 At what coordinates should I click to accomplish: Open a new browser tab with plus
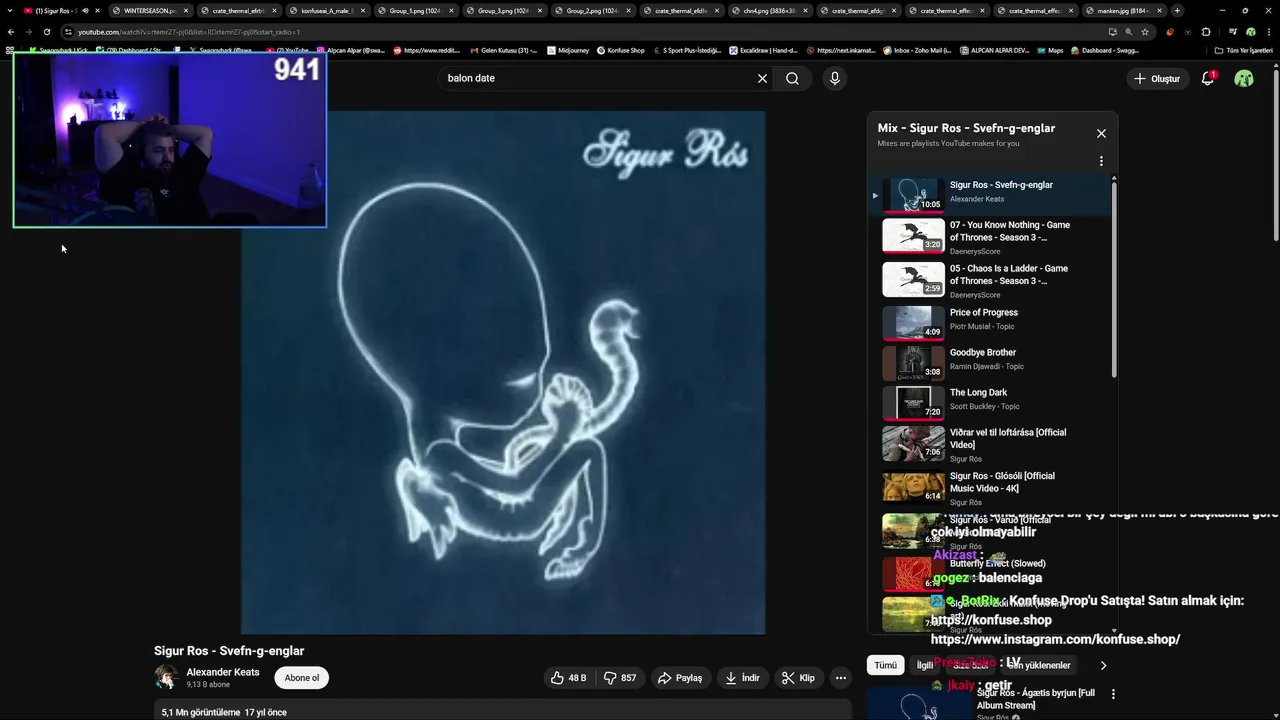point(1177,10)
